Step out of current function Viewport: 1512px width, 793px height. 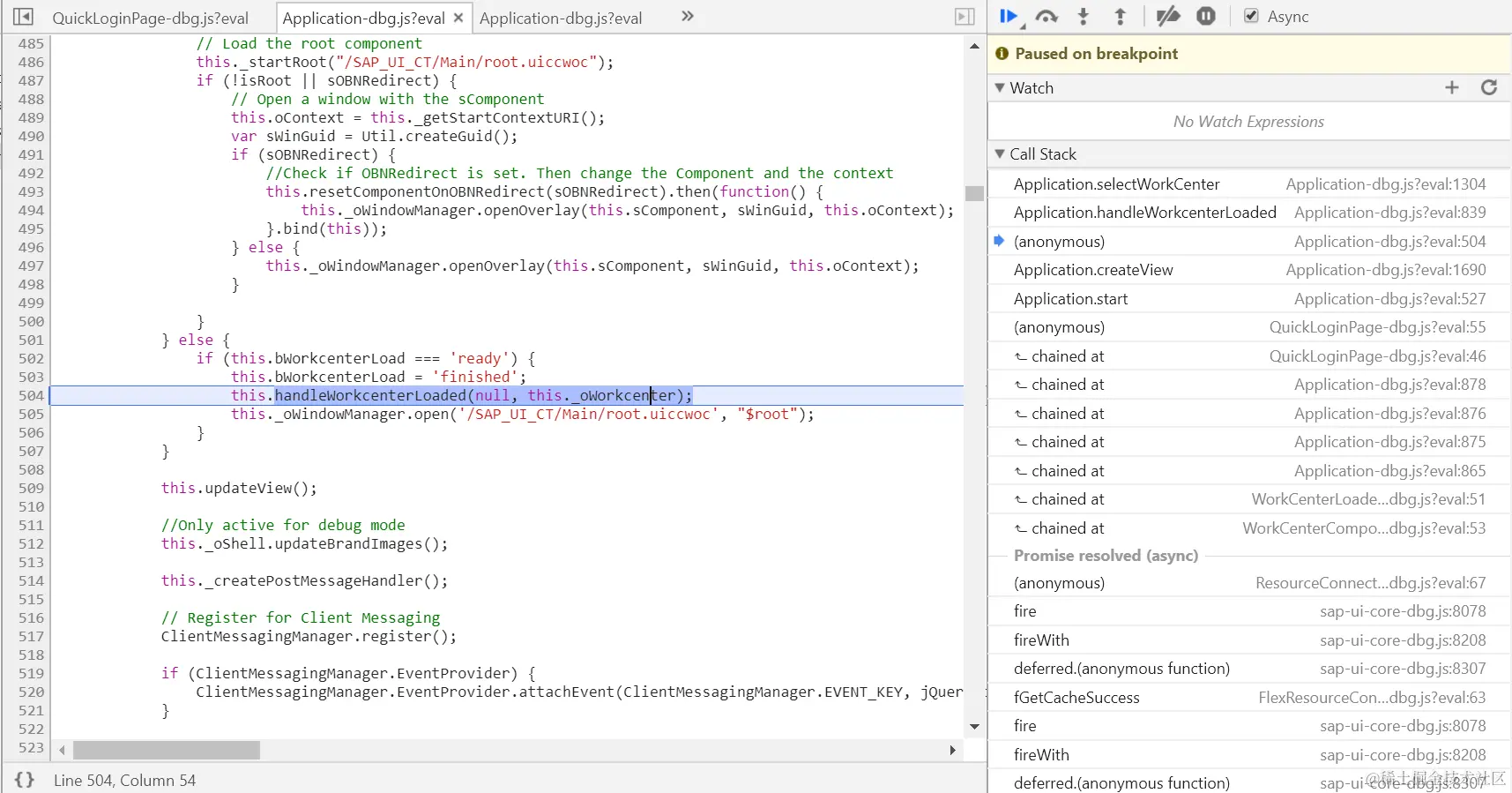(x=1120, y=17)
